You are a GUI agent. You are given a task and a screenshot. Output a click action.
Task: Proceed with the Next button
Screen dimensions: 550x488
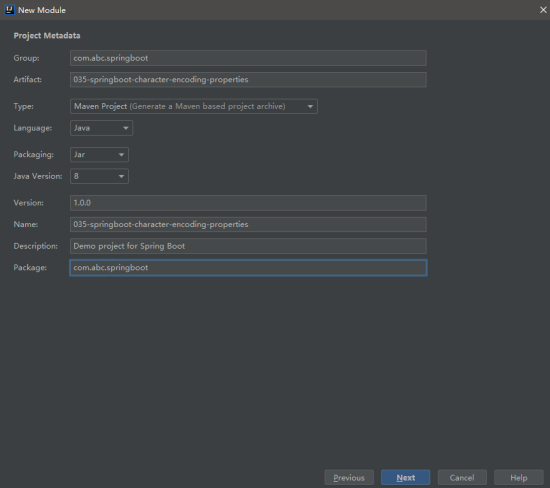tap(405, 477)
